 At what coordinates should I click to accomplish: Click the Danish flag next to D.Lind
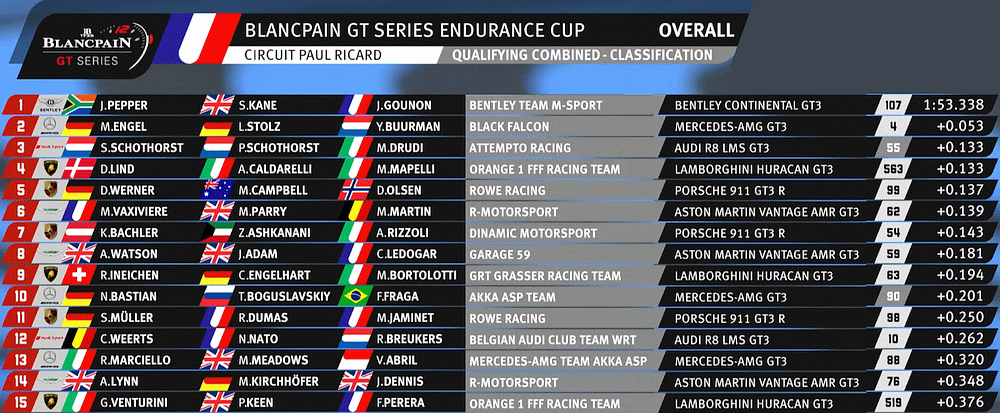tap(82, 169)
